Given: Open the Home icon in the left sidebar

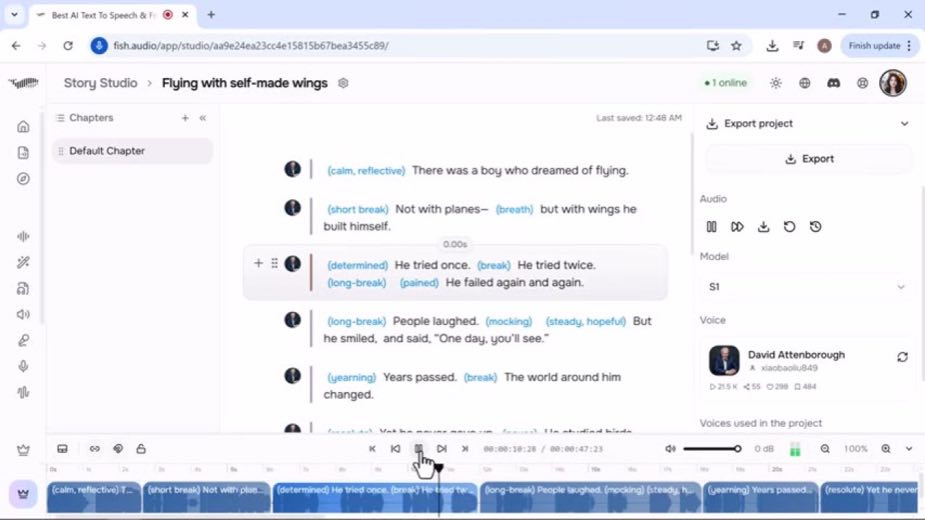Looking at the screenshot, I should (23, 126).
